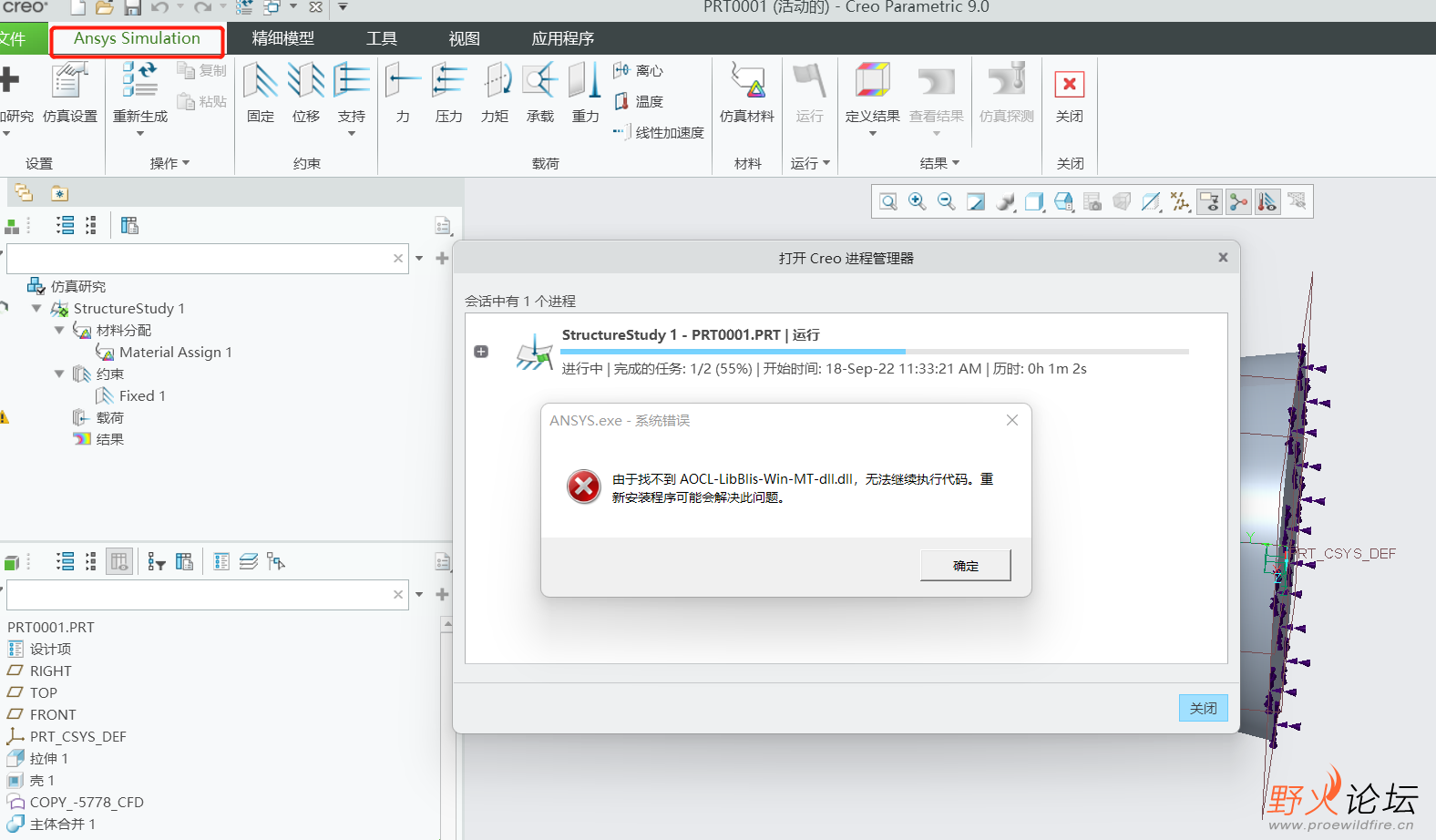Open the 支持 constraint dropdown arrow

click(352, 134)
